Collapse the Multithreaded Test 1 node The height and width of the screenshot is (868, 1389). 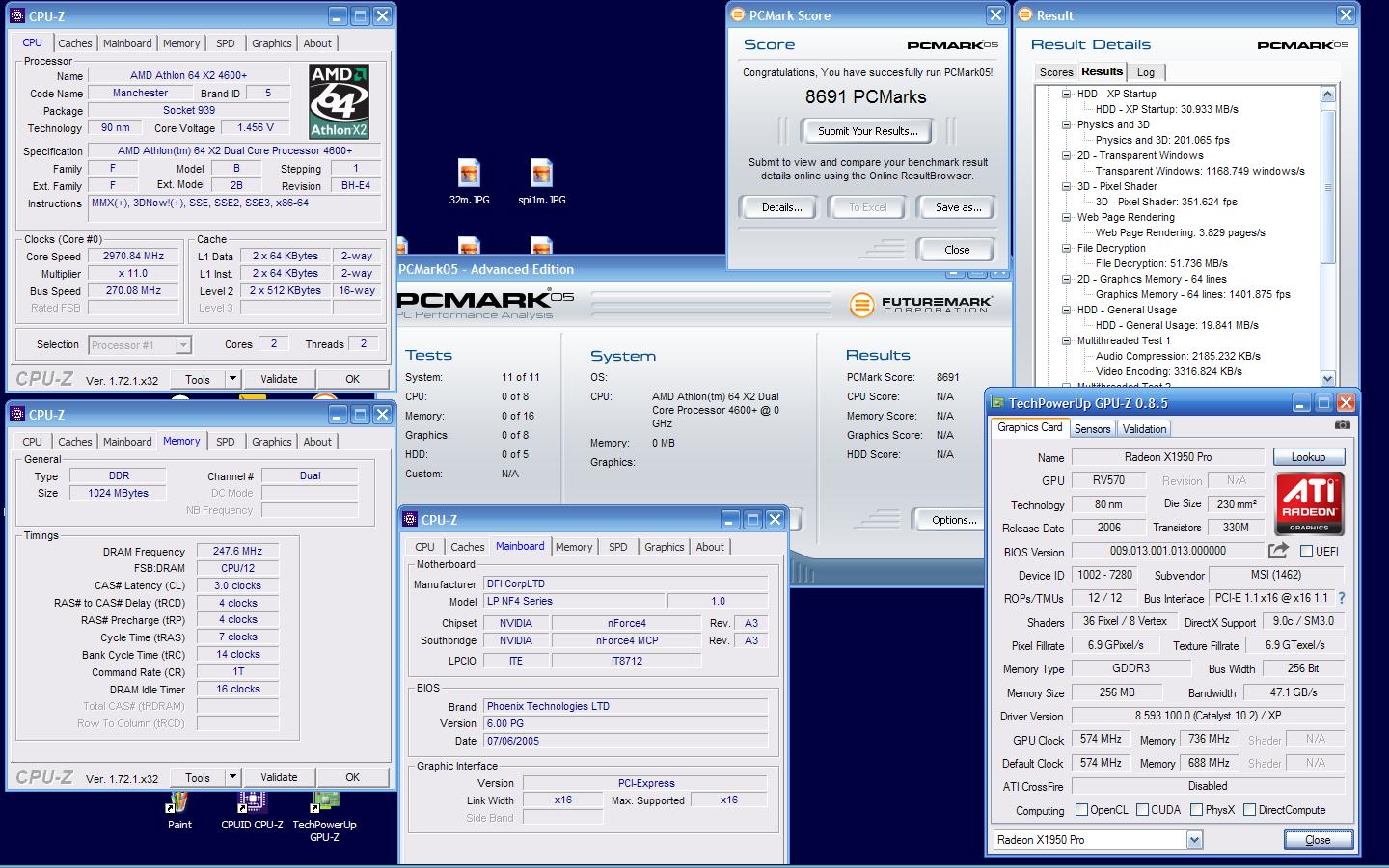[1066, 340]
